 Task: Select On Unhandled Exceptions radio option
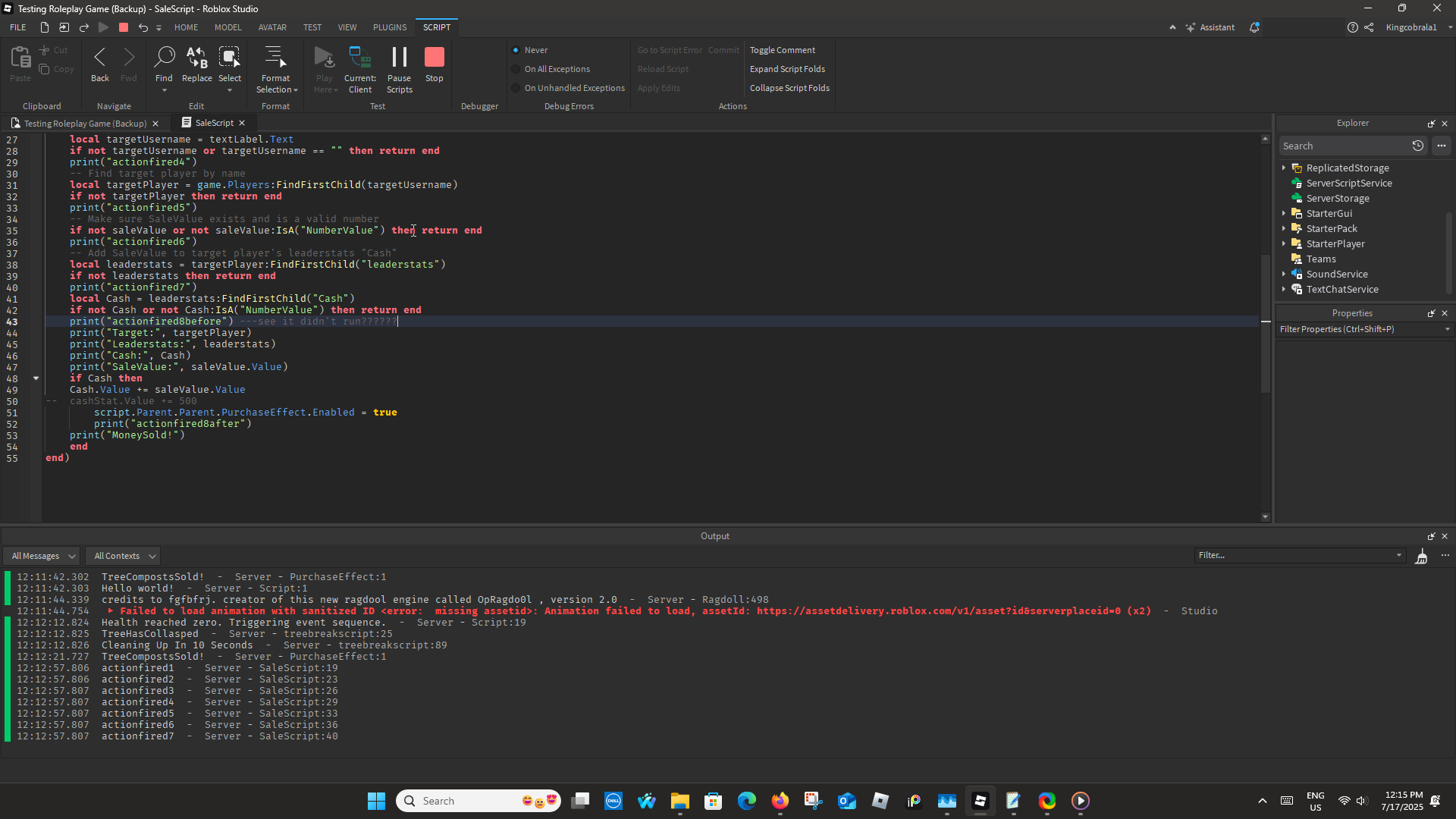(x=516, y=88)
